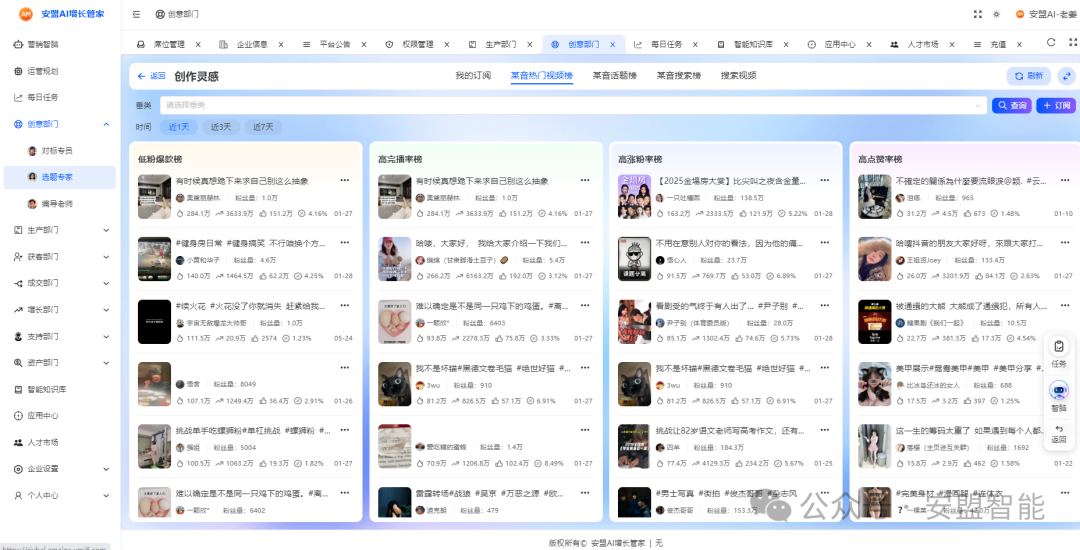Open thumbnail of 看剧受的气 video

click(635, 321)
